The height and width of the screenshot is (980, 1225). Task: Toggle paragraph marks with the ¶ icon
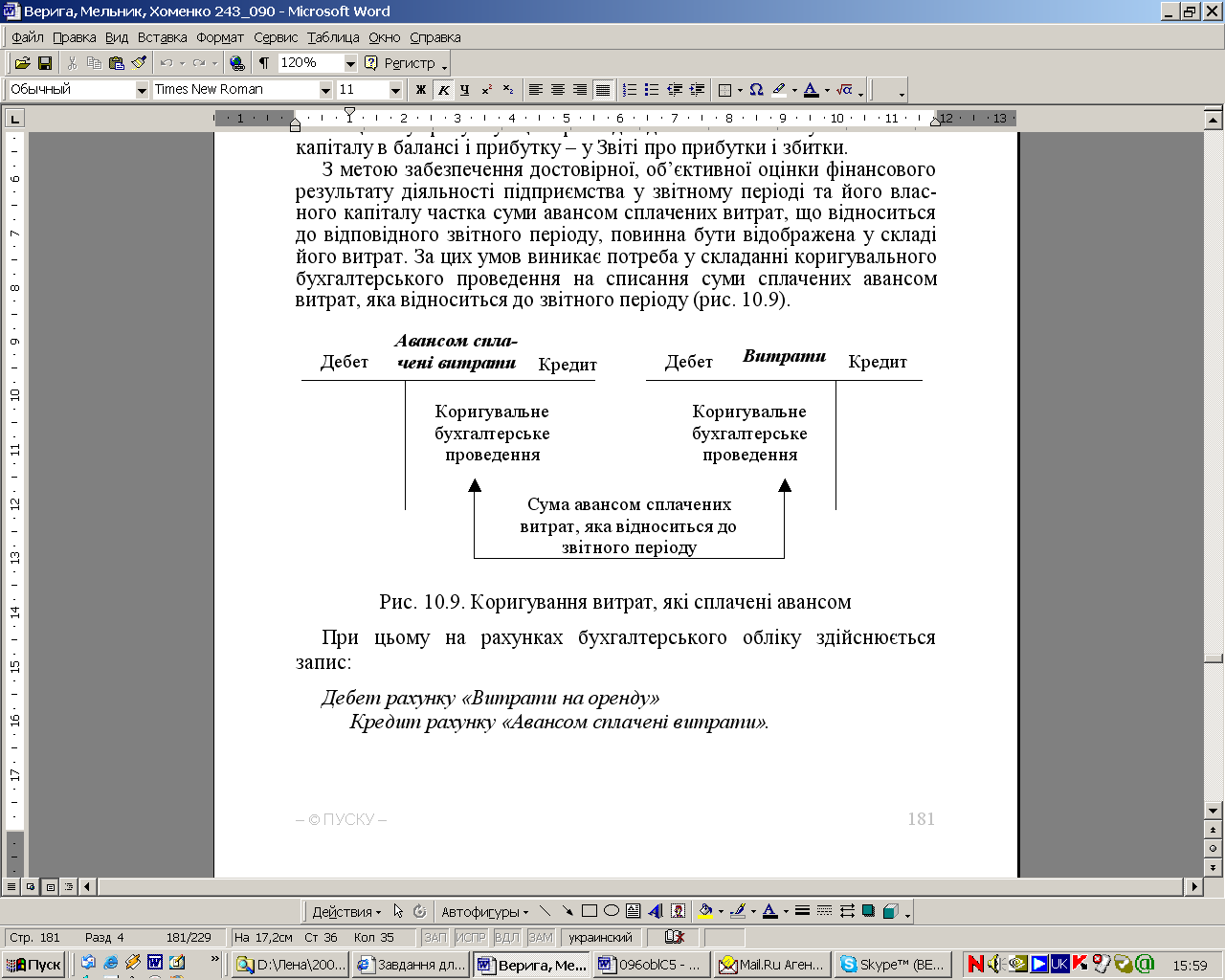coord(264,63)
